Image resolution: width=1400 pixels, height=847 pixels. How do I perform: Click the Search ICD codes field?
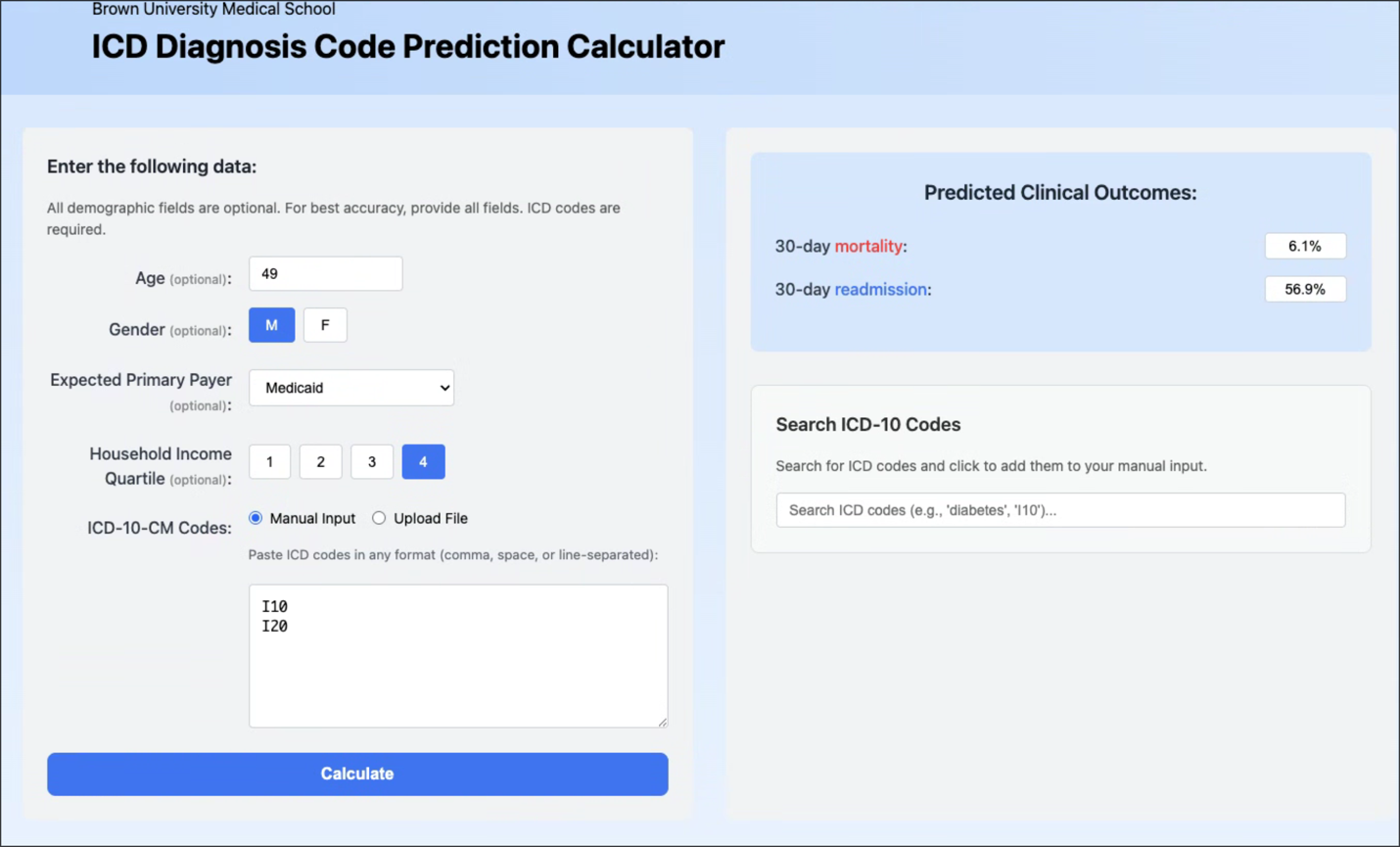(1060, 509)
